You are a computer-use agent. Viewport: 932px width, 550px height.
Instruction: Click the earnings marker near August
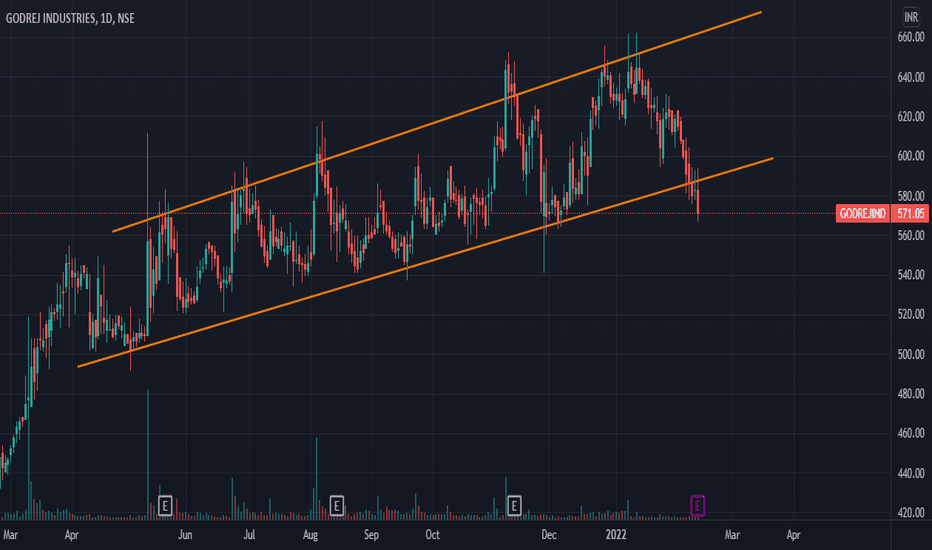pos(336,506)
